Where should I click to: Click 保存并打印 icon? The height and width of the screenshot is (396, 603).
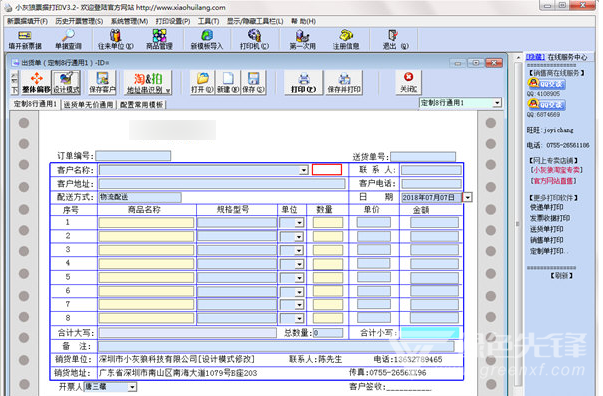point(344,83)
